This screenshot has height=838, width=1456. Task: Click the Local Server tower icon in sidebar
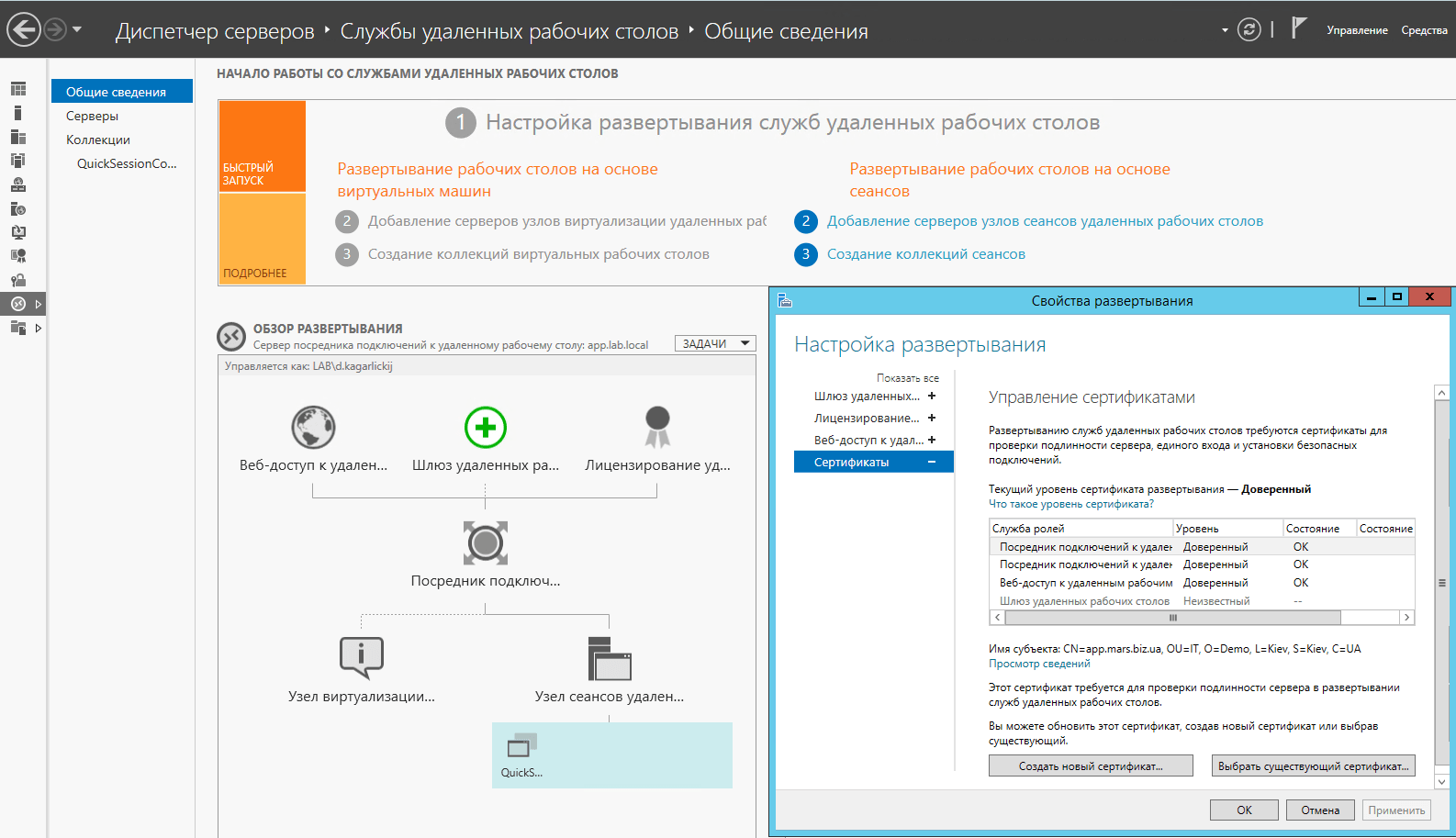click(x=17, y=113)
